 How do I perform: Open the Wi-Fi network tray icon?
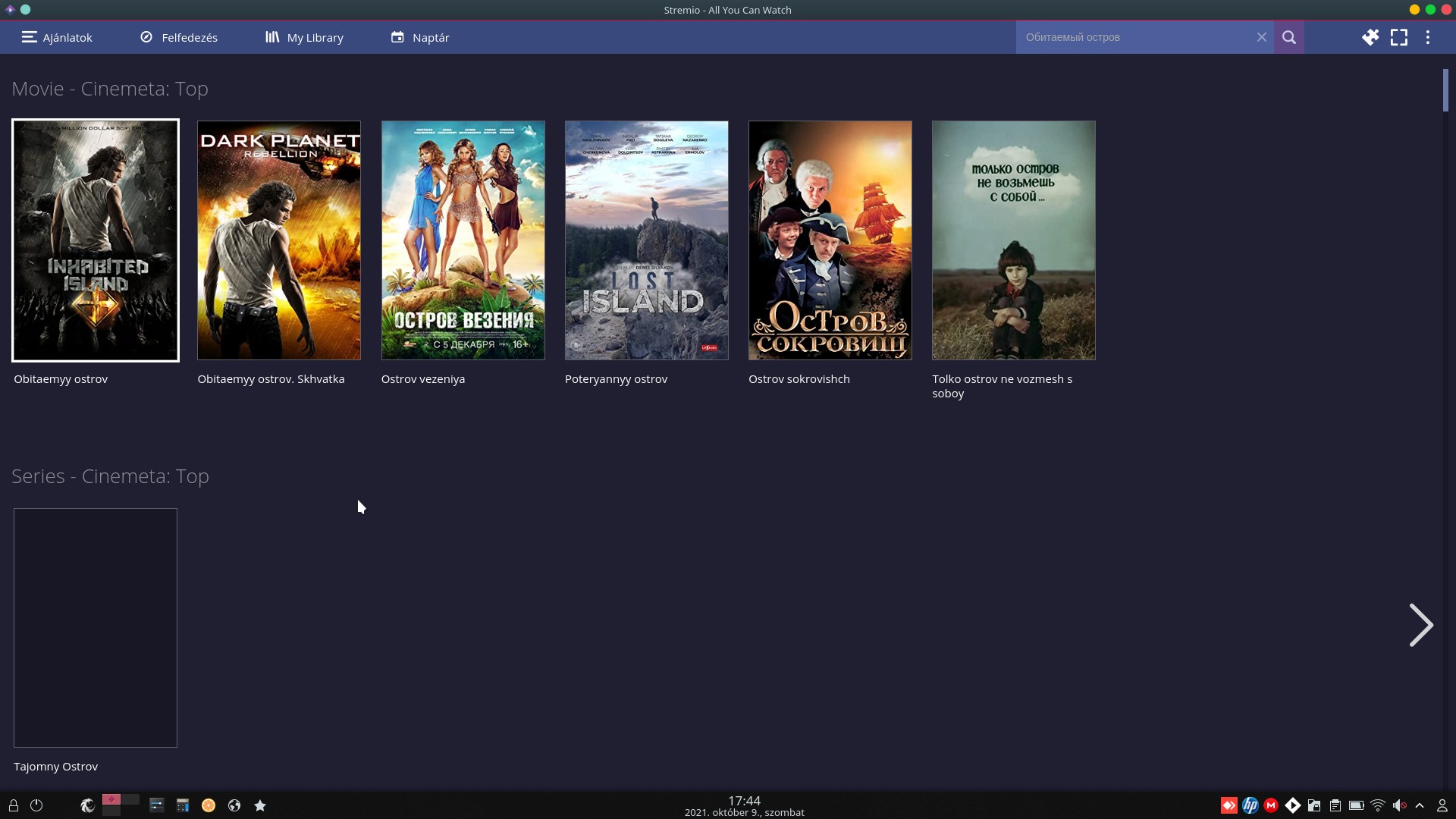click(1378, 805)
